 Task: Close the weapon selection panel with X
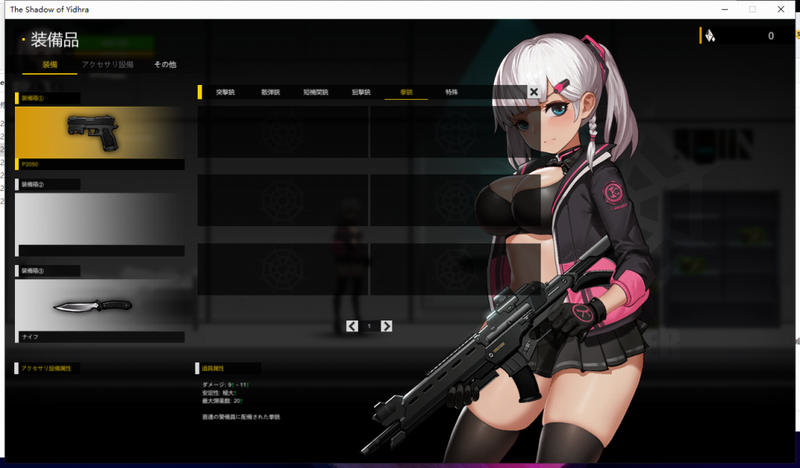pyautogui.click(x=534, y=92)
